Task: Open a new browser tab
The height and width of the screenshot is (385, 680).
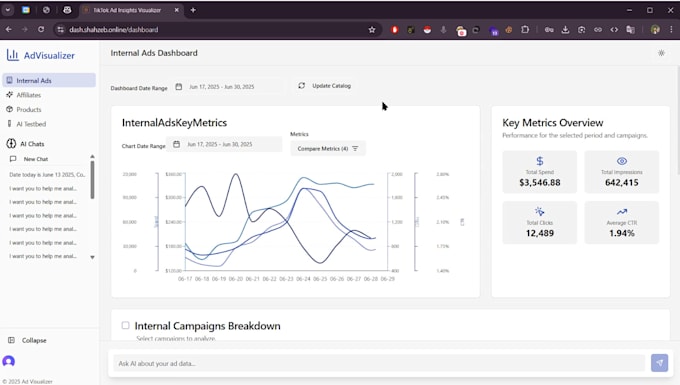Action: point(193,10)
